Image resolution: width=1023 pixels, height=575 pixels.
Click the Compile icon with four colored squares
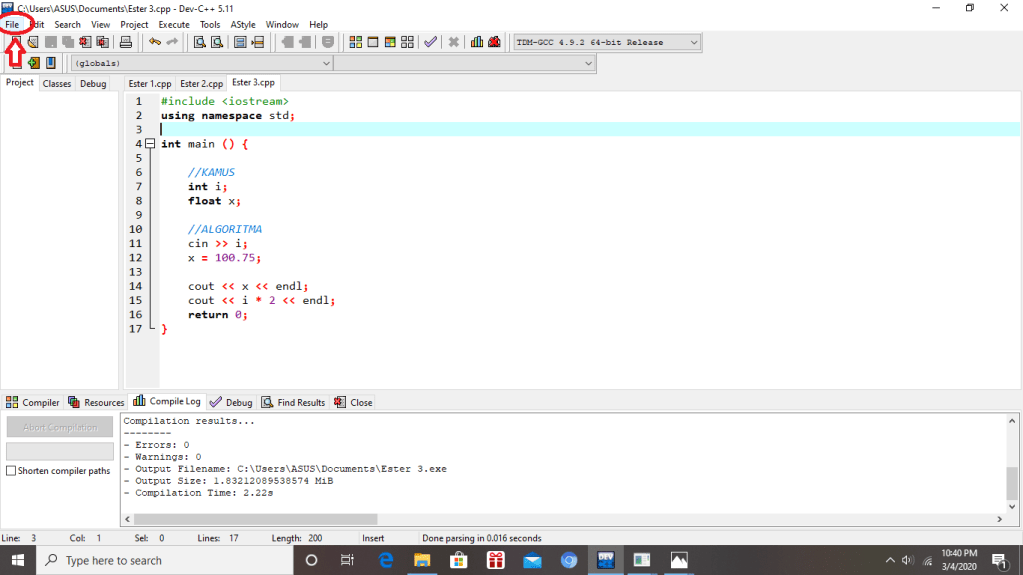355,42
